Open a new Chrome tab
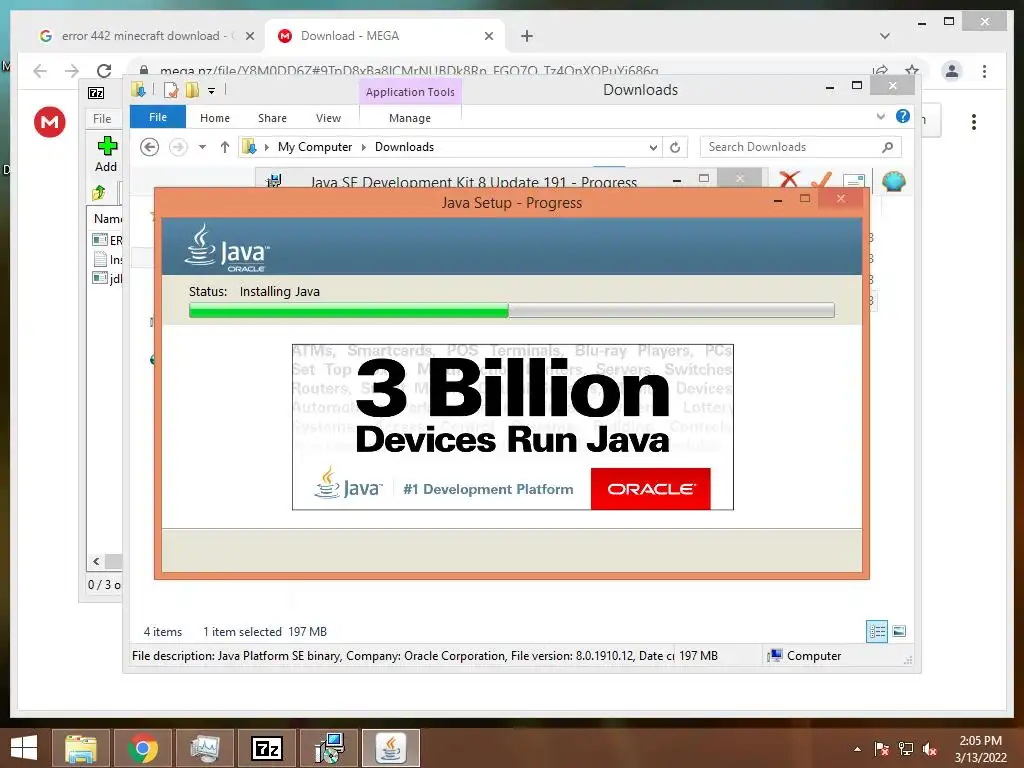The width and height of the screenshot is (1024, 768). [527, 36]
